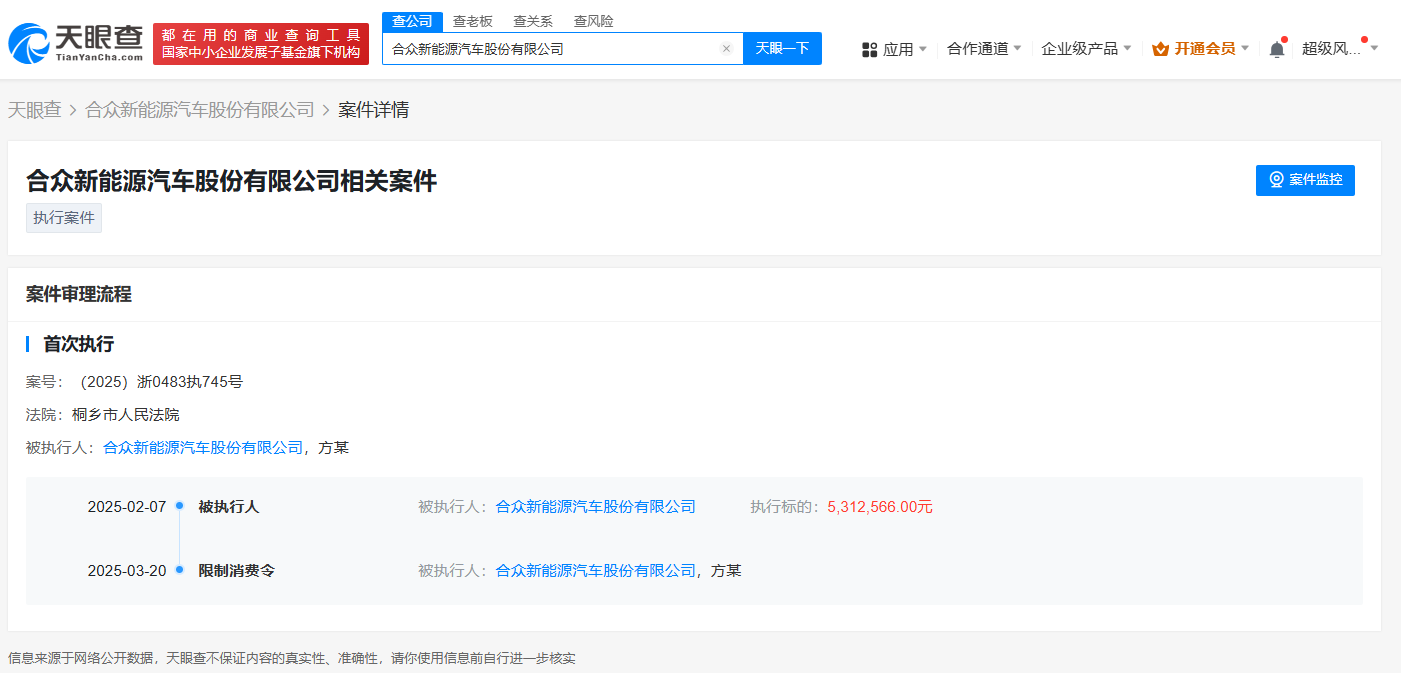Screen dimensions: 1401x673
Task: Open company link in 限制消费令 row
Action: pos(596,571)
